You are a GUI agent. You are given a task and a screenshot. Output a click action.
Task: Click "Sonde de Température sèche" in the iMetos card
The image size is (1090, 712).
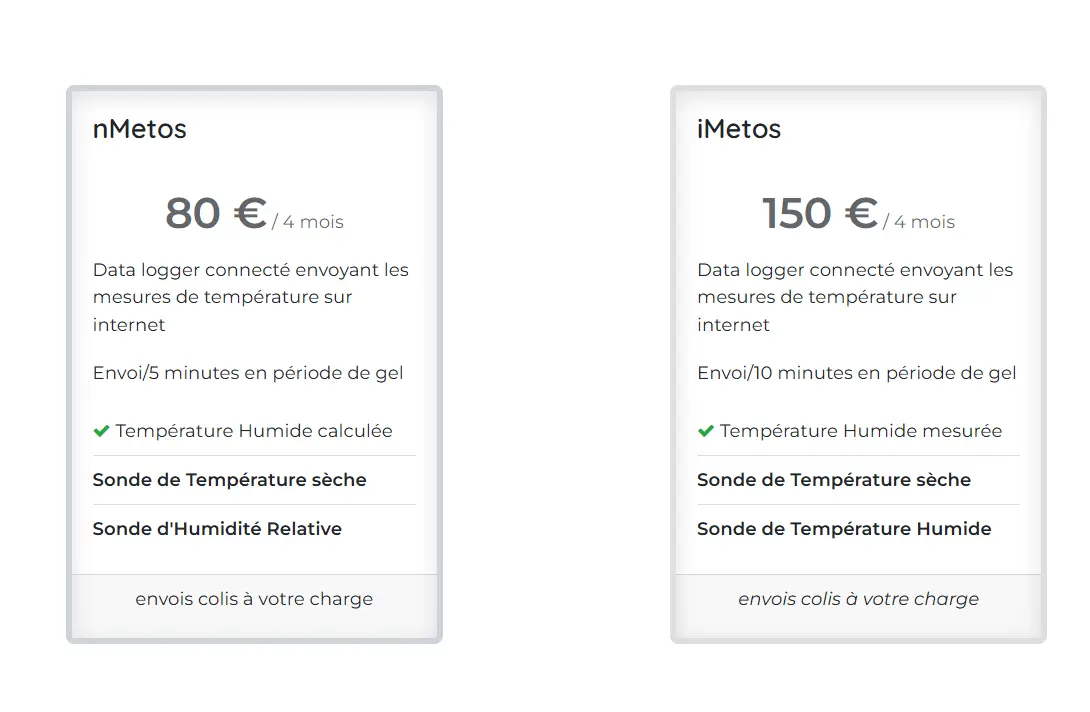(x=834, y=480)
